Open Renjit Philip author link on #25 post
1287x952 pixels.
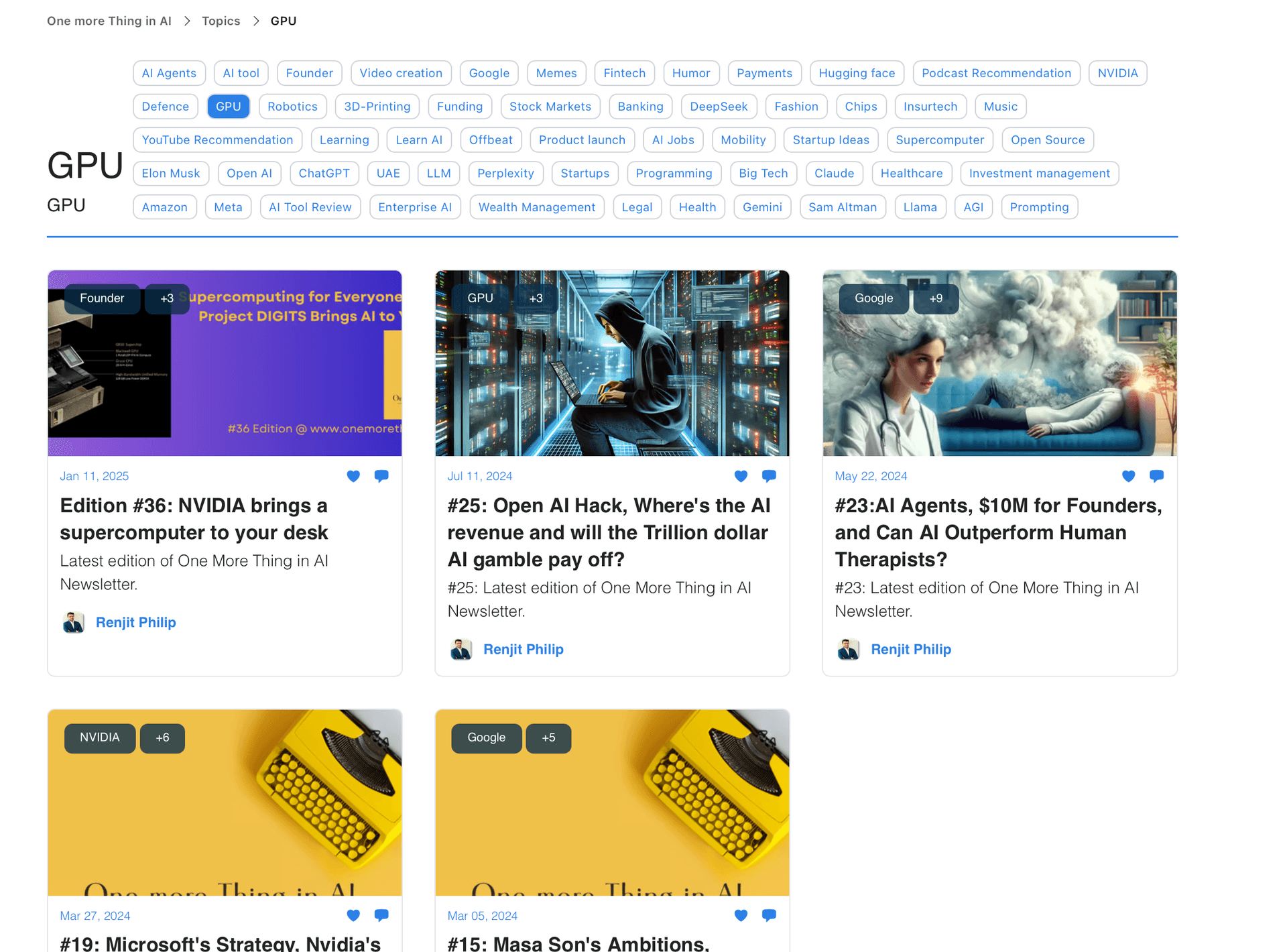[x=523, y=650]
